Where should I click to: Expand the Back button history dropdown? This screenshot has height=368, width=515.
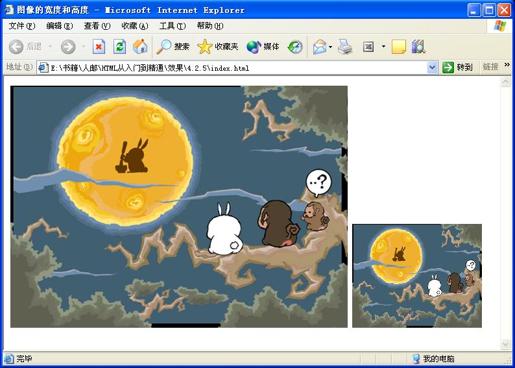(x=50, y=47)
